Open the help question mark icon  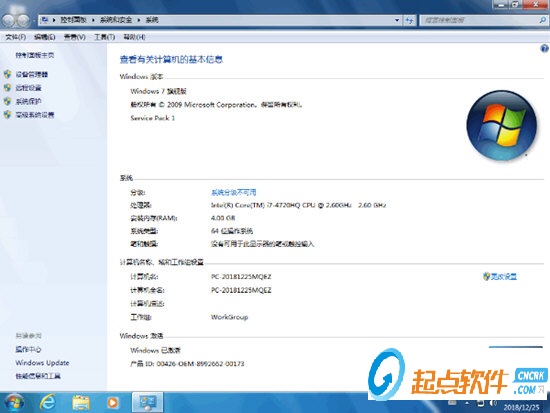(x=544, y=48)
